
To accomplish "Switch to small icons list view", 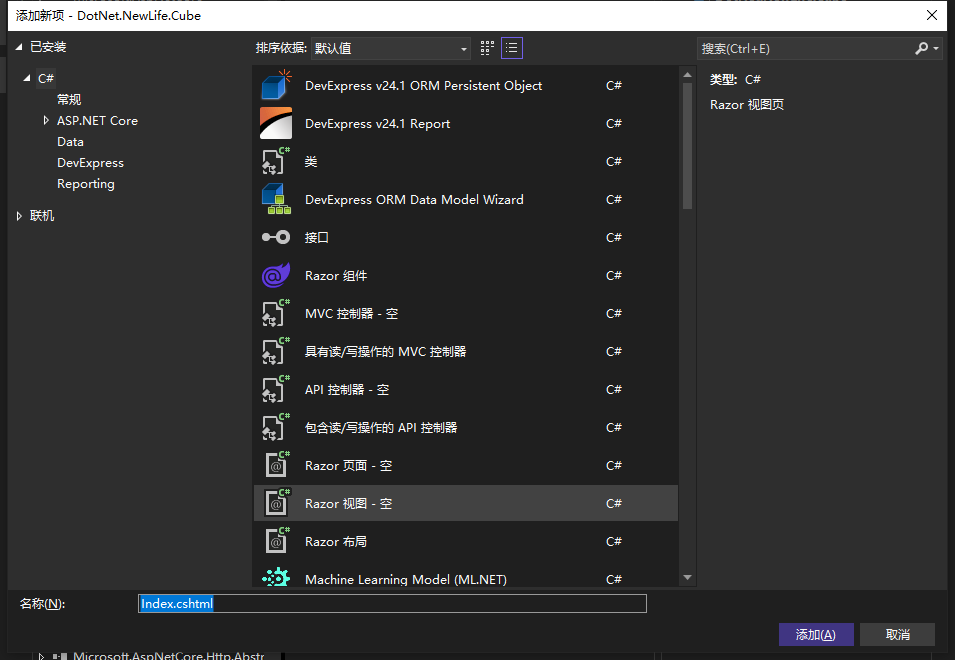I will 512,48.
